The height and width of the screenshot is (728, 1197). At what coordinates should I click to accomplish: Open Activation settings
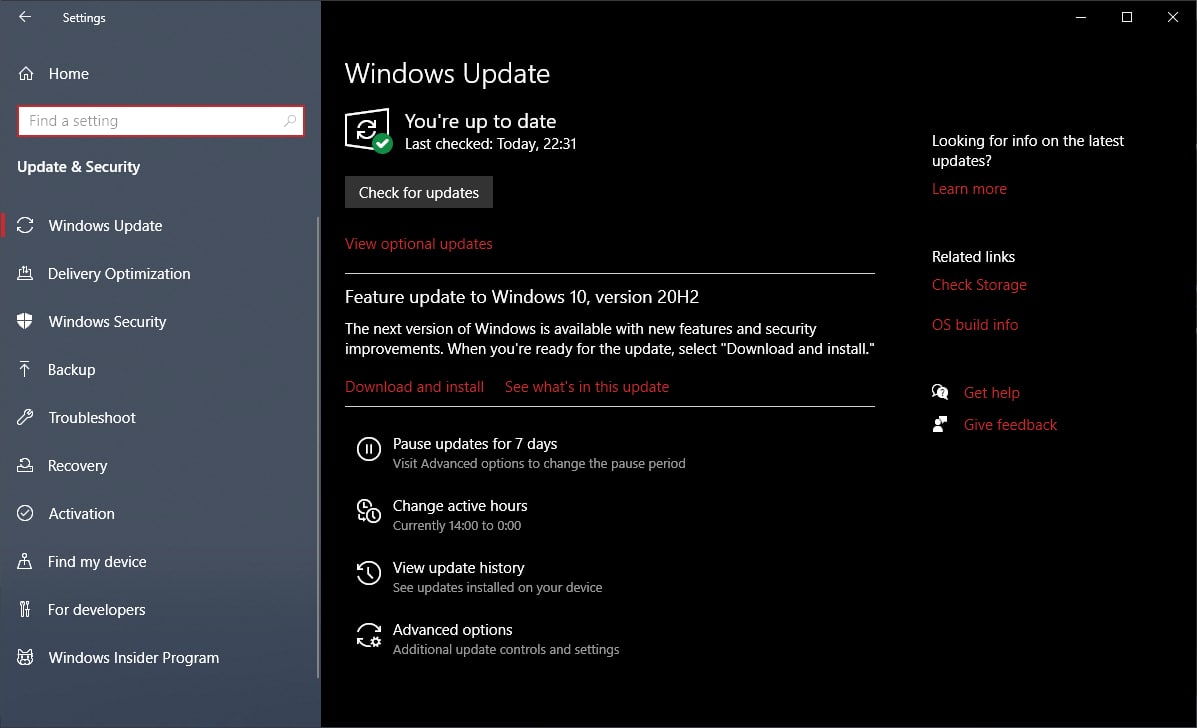(x=82, y=514)
